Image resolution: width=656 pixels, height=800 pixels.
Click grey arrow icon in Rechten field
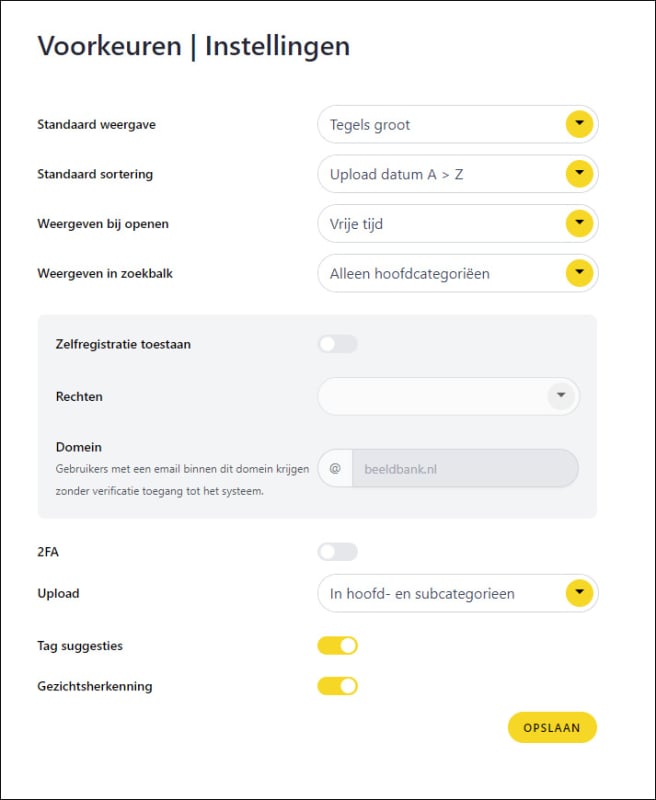tap(561, 396)
